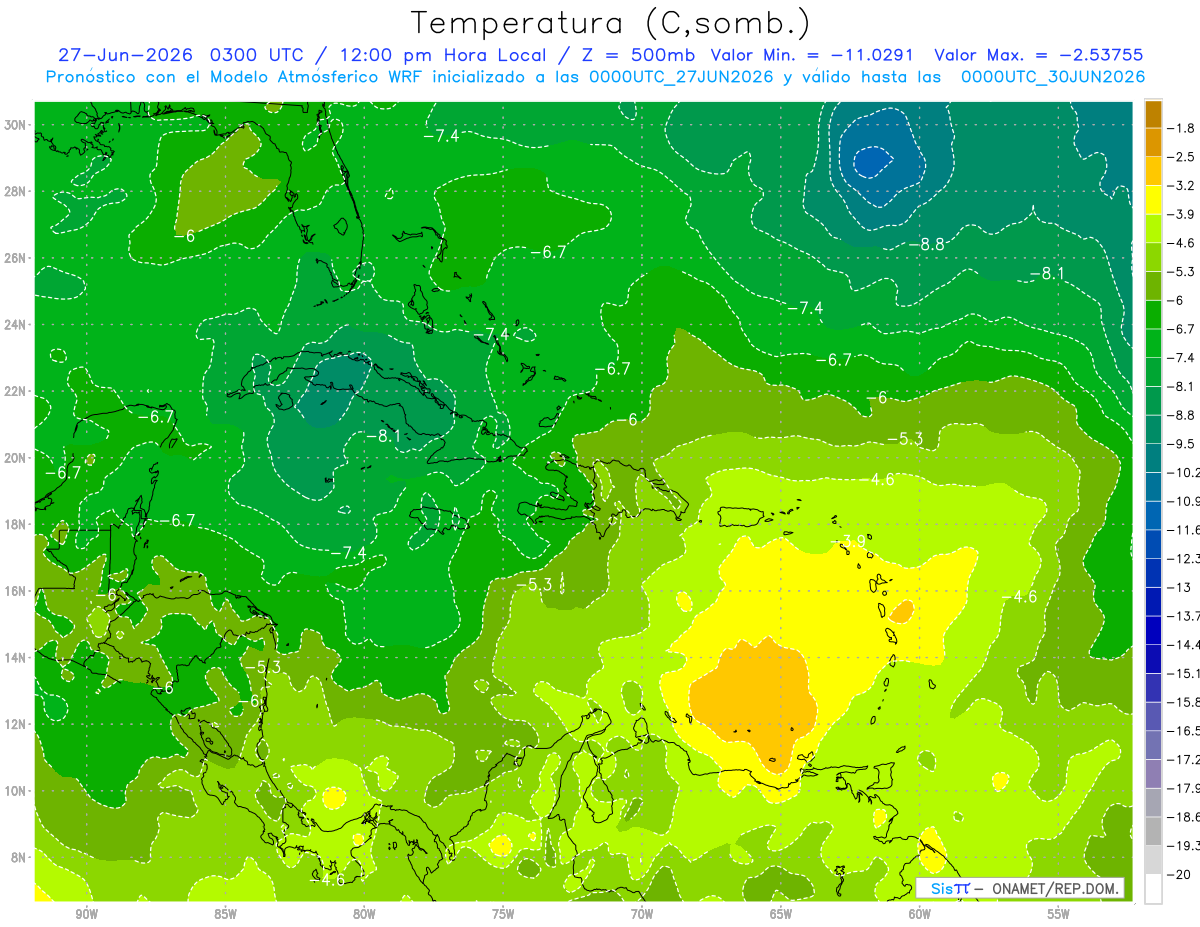Click the yellow legend swatch between -3.2 and -3.9

pyautogui.click(x=1153, y=200)
